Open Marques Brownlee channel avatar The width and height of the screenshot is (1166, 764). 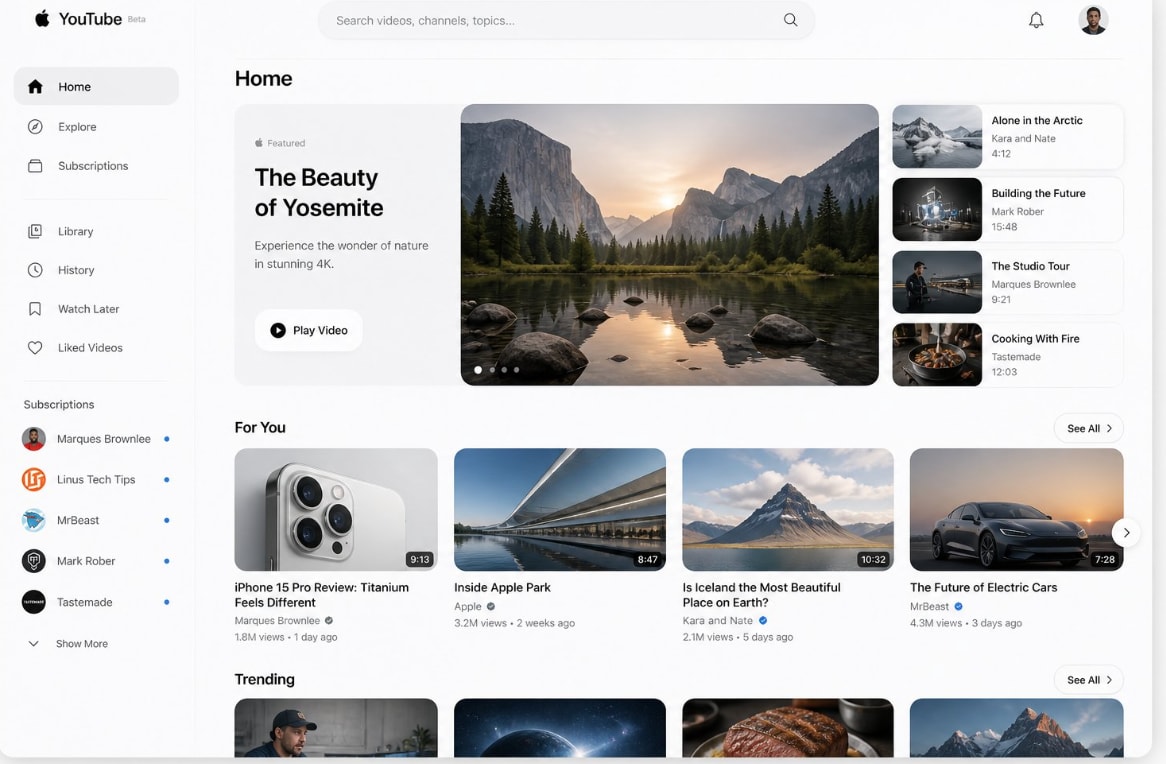point(33,439)
